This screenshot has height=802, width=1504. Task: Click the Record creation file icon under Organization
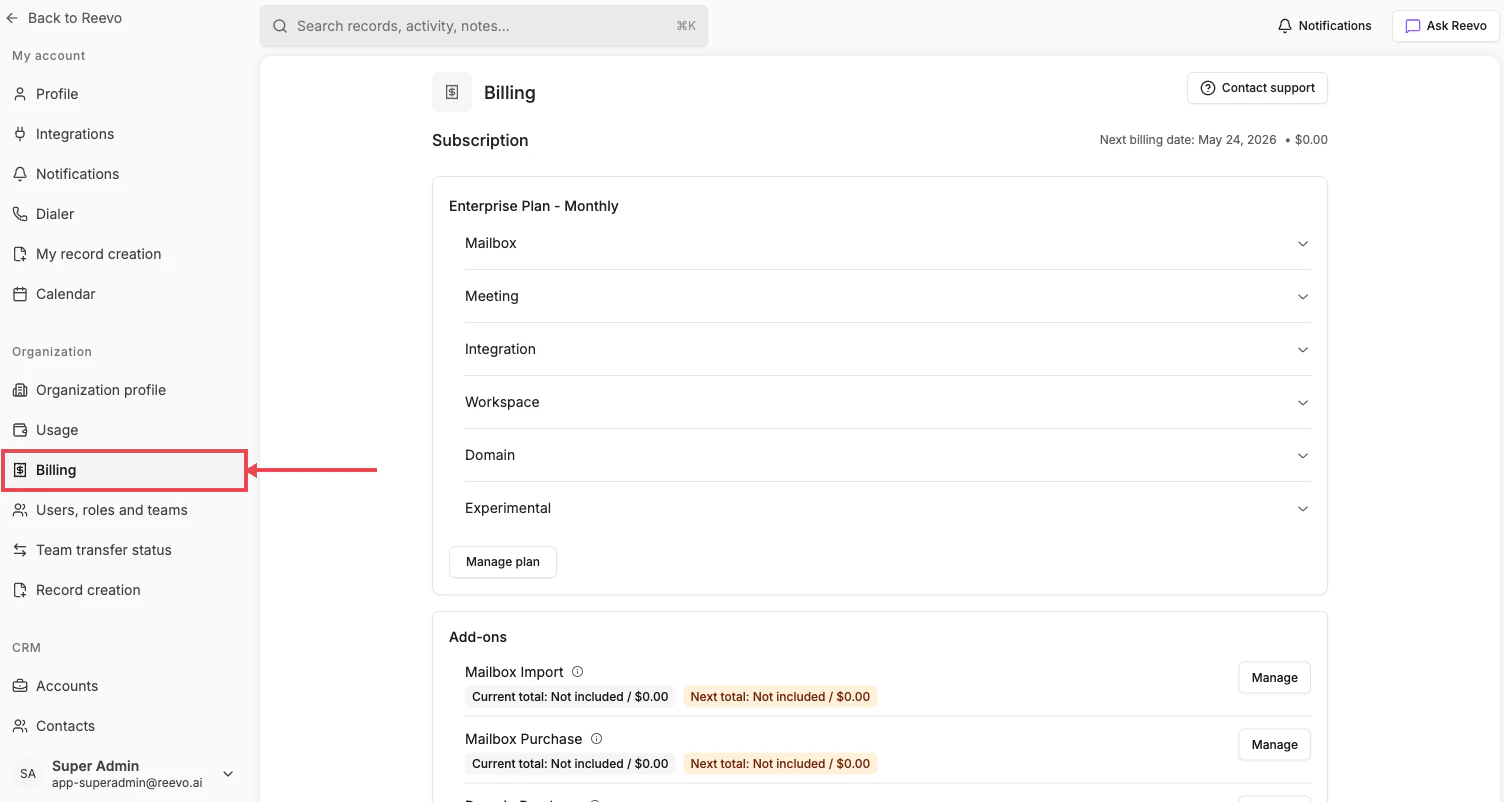pos(20,590)
